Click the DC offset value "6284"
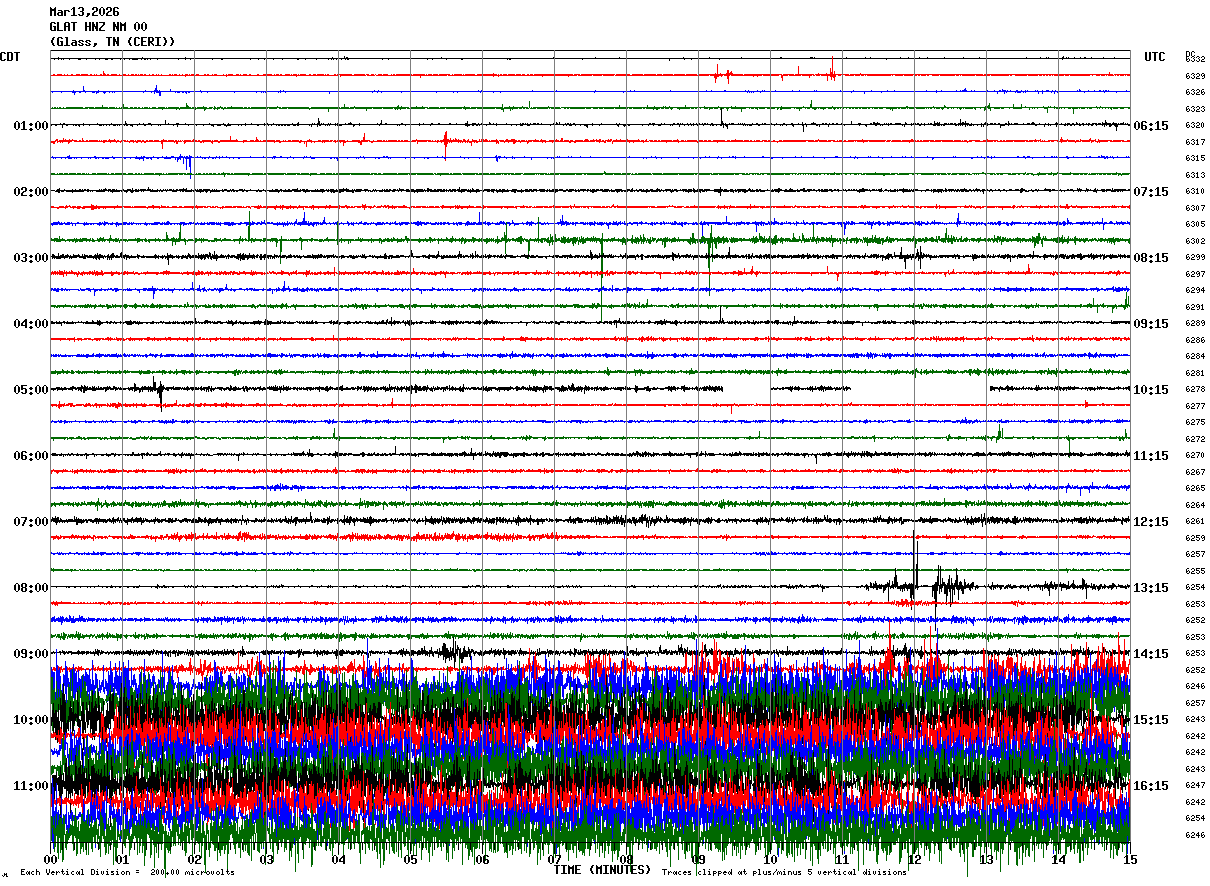This screenshot has height=886, width=1210. pos(1195,356)
